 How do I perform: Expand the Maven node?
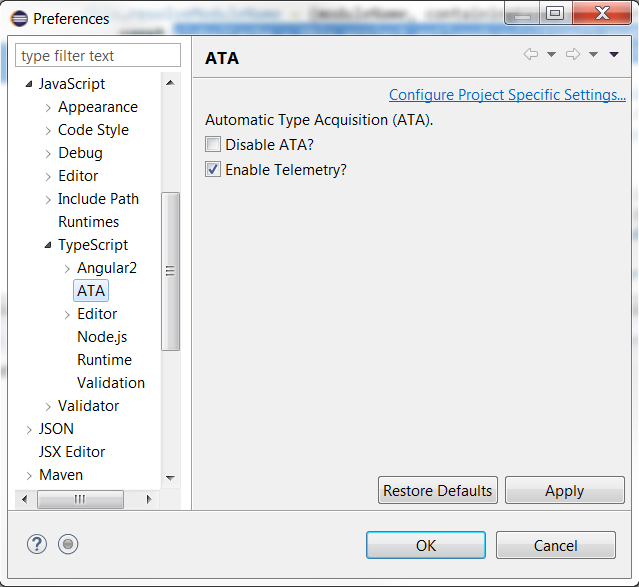coord(29,476)
